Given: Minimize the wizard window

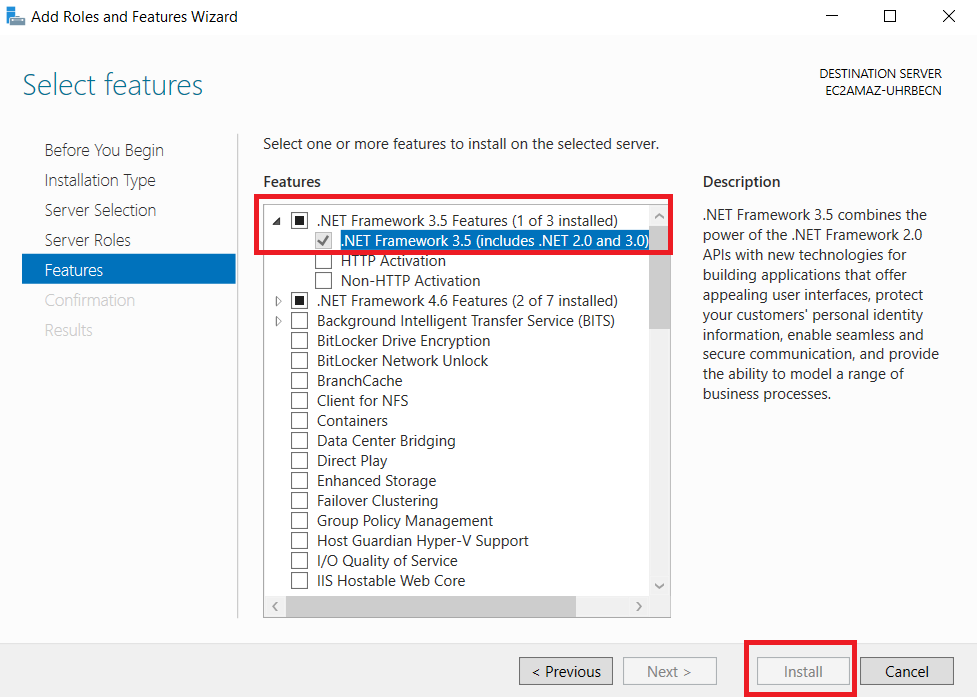Looking at the screenshot, I should pyautogui.click(x=831, y=16).
